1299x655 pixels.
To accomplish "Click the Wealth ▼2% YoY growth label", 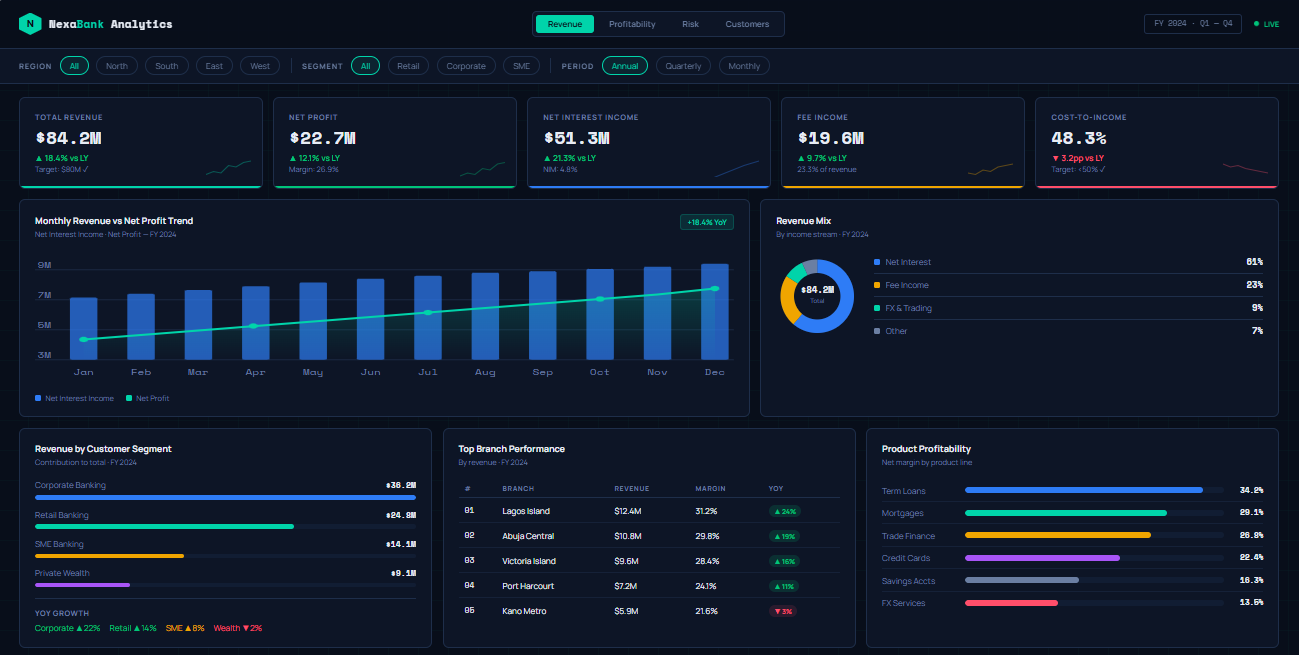I will coord(238,628).
